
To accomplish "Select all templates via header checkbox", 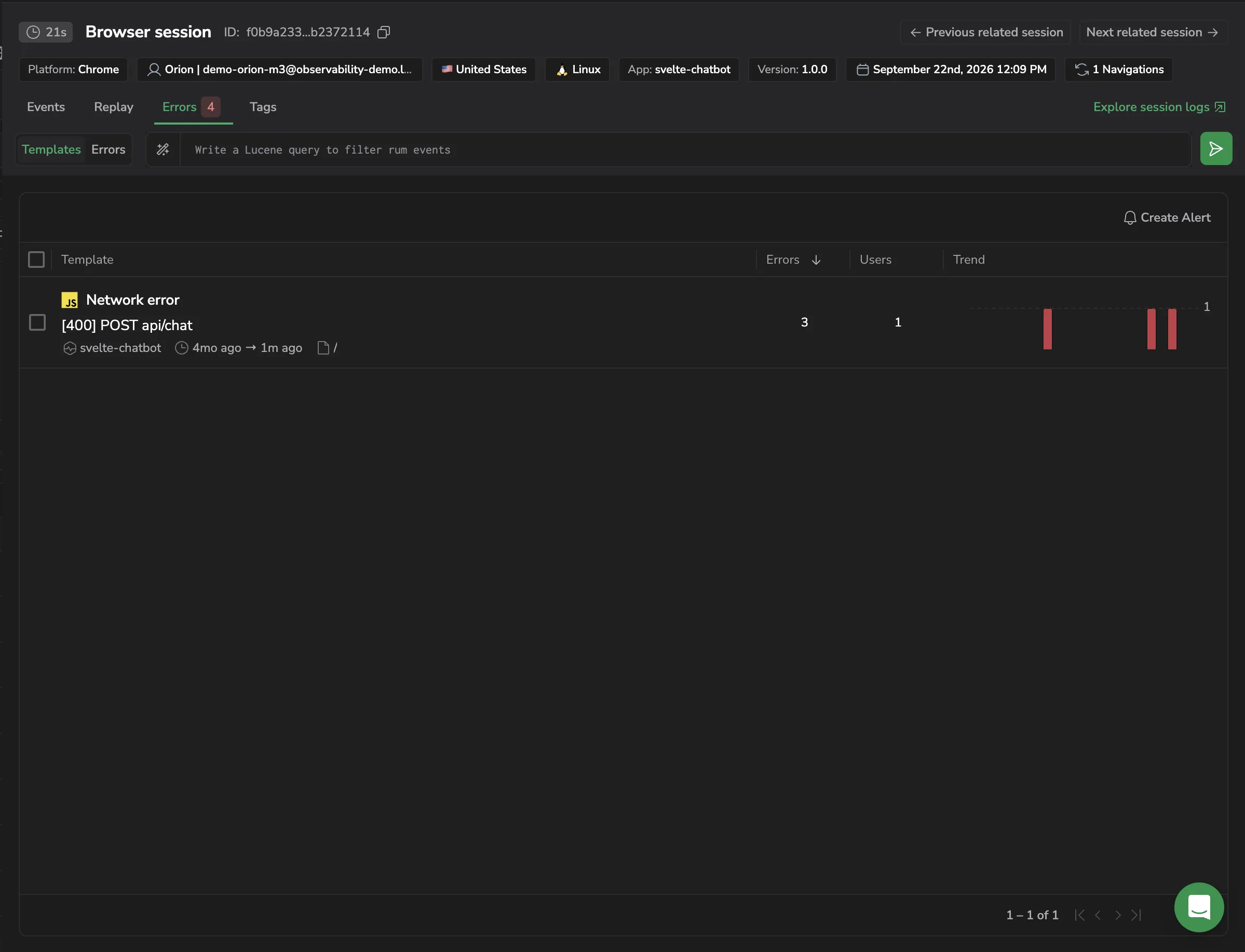I will point(36,260).
